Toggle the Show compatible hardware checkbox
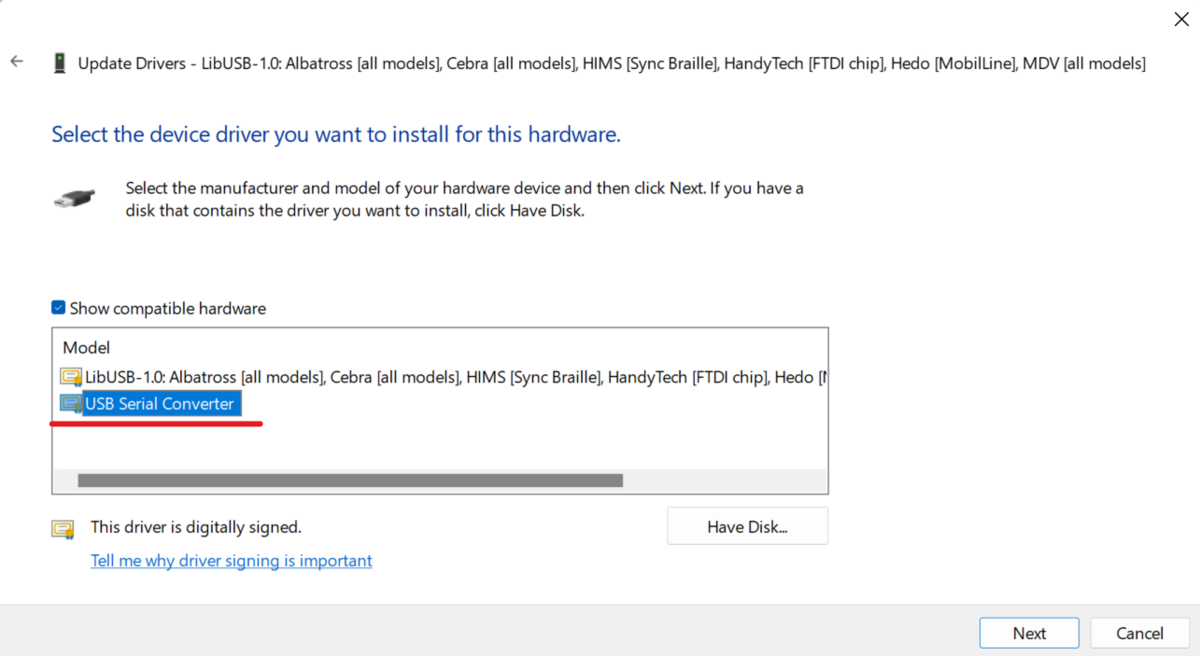 pyautogui.click(x=59, y=308)
